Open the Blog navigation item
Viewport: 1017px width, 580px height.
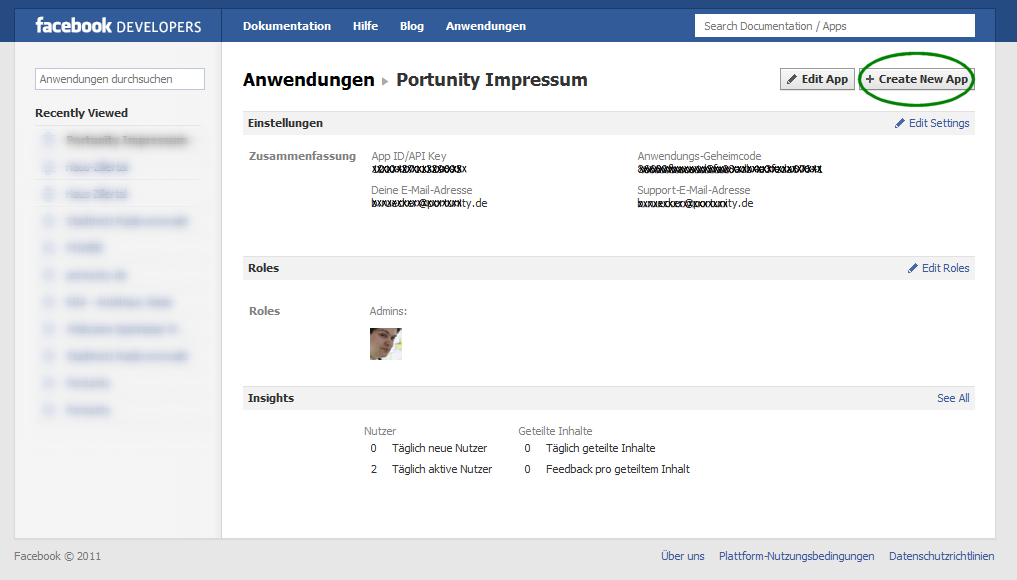pos(411,26)
